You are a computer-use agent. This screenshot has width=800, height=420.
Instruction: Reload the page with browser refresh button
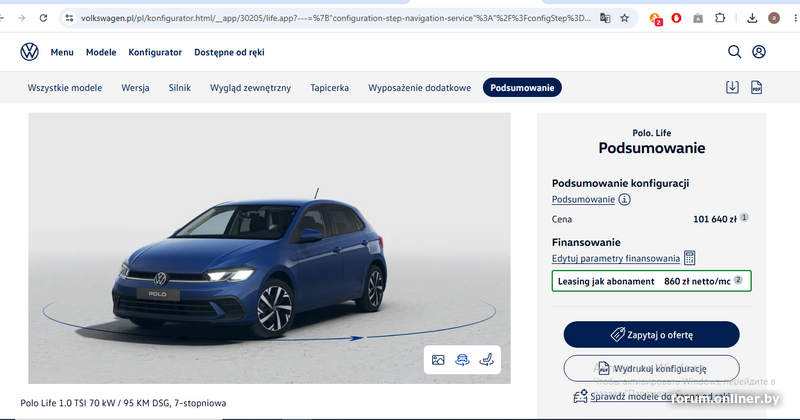click(43, 18)
